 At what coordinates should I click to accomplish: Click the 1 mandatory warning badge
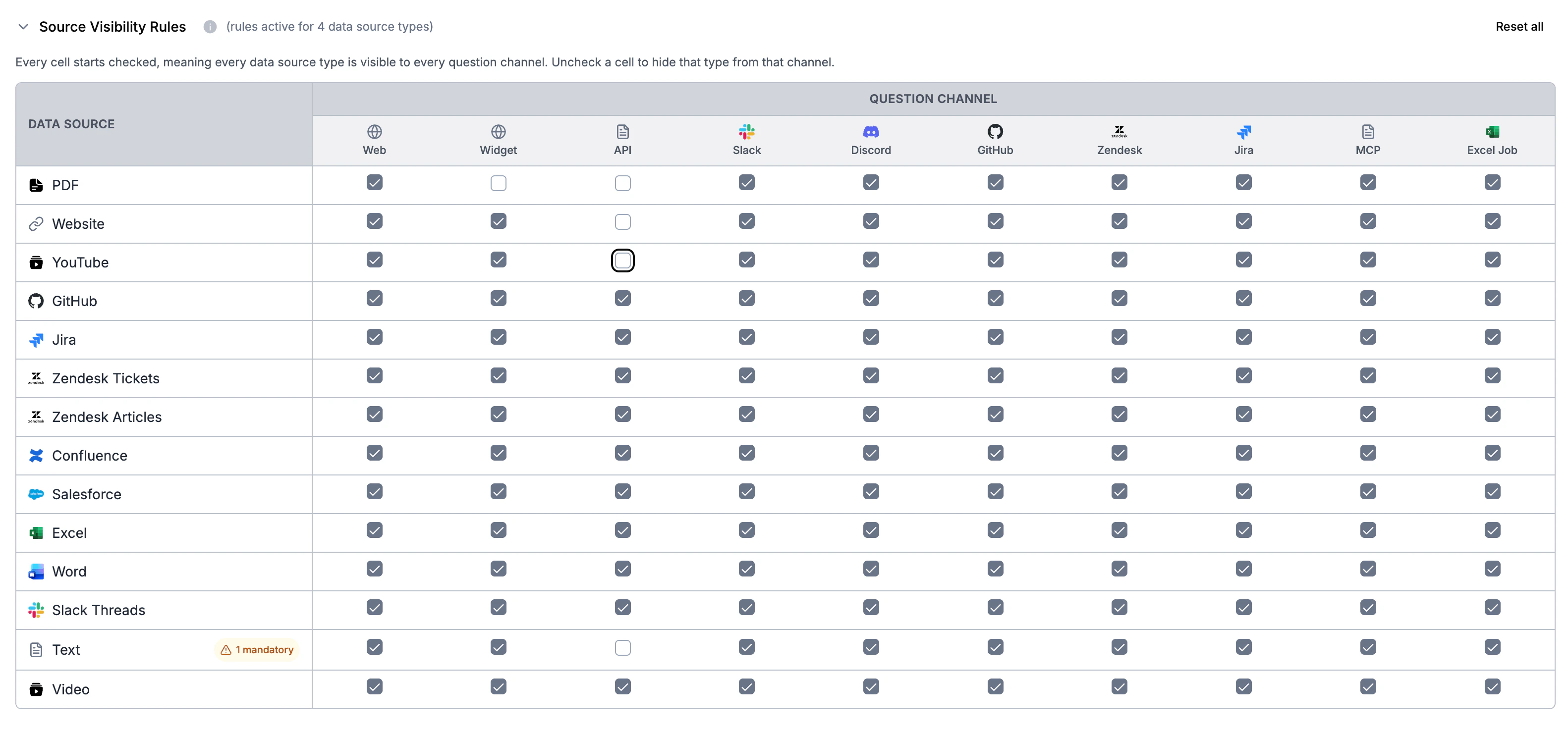click(256, 650)
